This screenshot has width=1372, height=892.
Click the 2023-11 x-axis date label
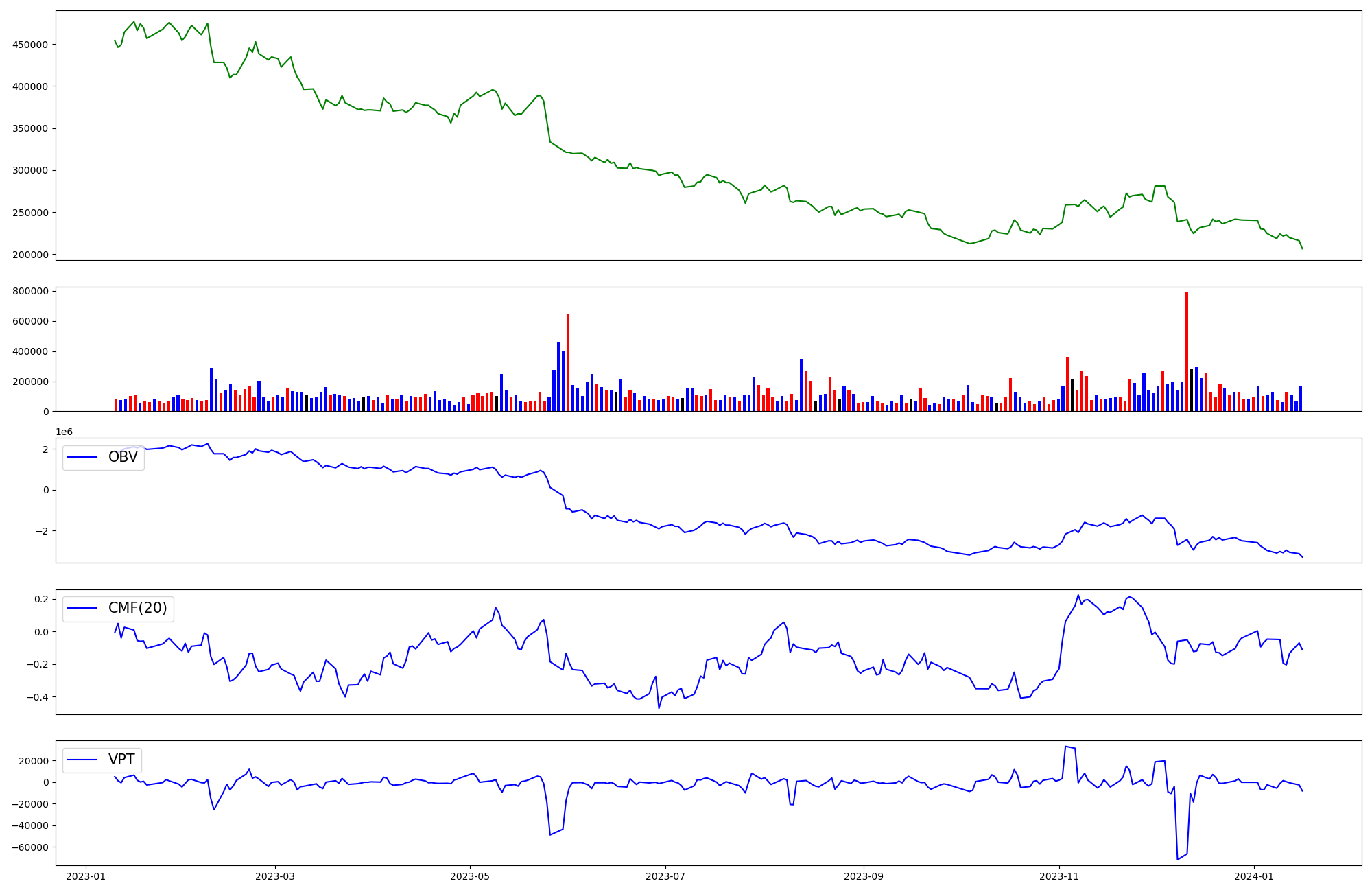click(x=1059, y=876)
